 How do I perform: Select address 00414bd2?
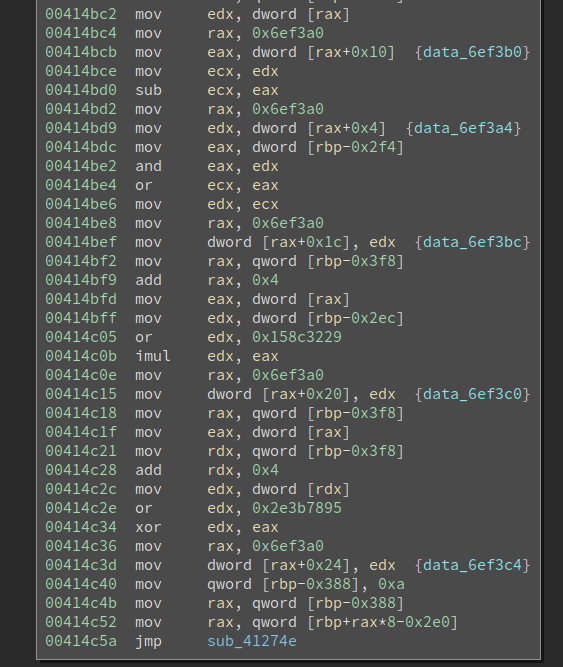pyautogui.click(x=81, y=109)
